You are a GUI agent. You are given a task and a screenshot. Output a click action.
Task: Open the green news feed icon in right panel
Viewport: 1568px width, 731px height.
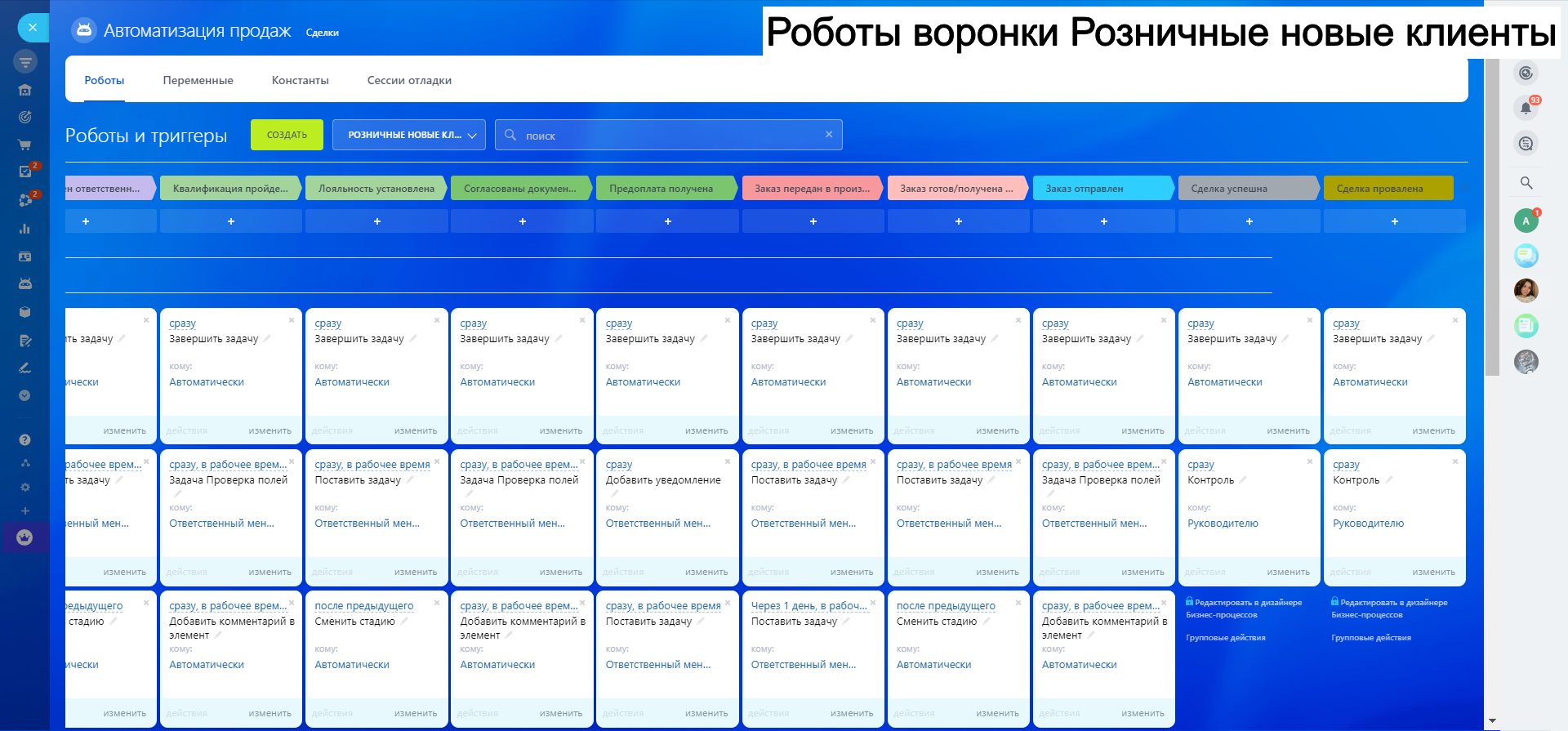click(x=1526, y=326)
